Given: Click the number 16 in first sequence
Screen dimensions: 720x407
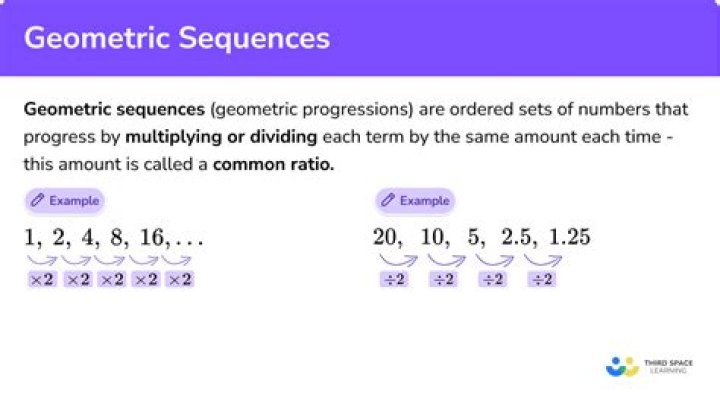Looking at the screenshot, I should pyautogui.click(x=152, y=237).
